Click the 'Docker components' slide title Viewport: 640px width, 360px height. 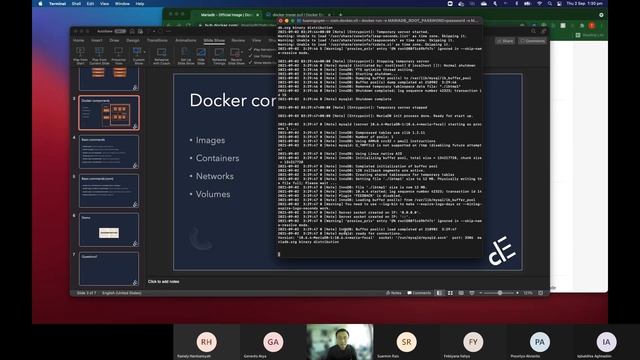[233, 101]
